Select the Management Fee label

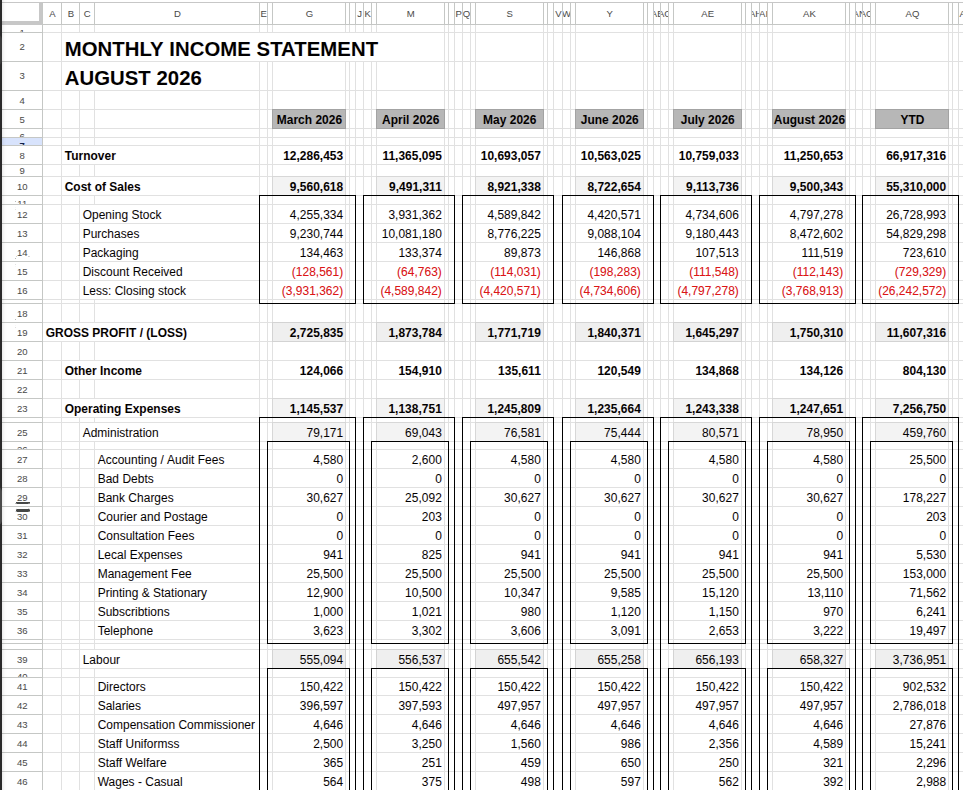(144, 574)
